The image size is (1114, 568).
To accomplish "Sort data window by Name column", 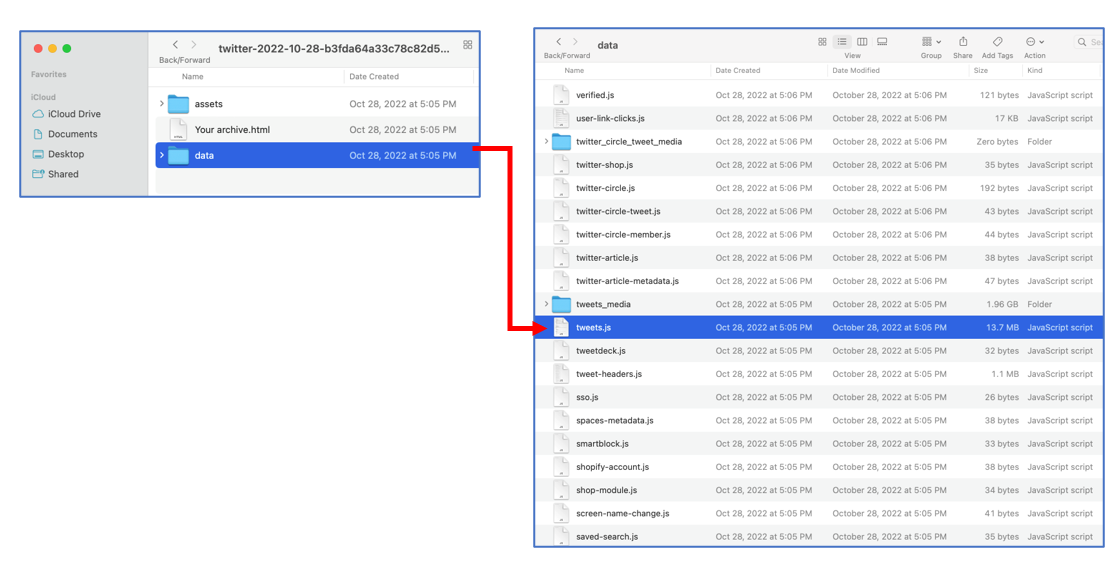I will coord(574,70).
